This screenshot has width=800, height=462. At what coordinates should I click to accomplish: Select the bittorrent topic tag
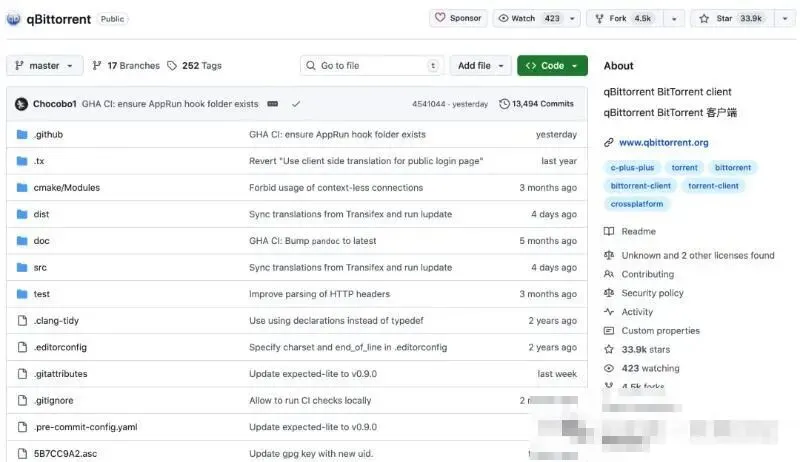pyautogui.click(x=733, y=167)
